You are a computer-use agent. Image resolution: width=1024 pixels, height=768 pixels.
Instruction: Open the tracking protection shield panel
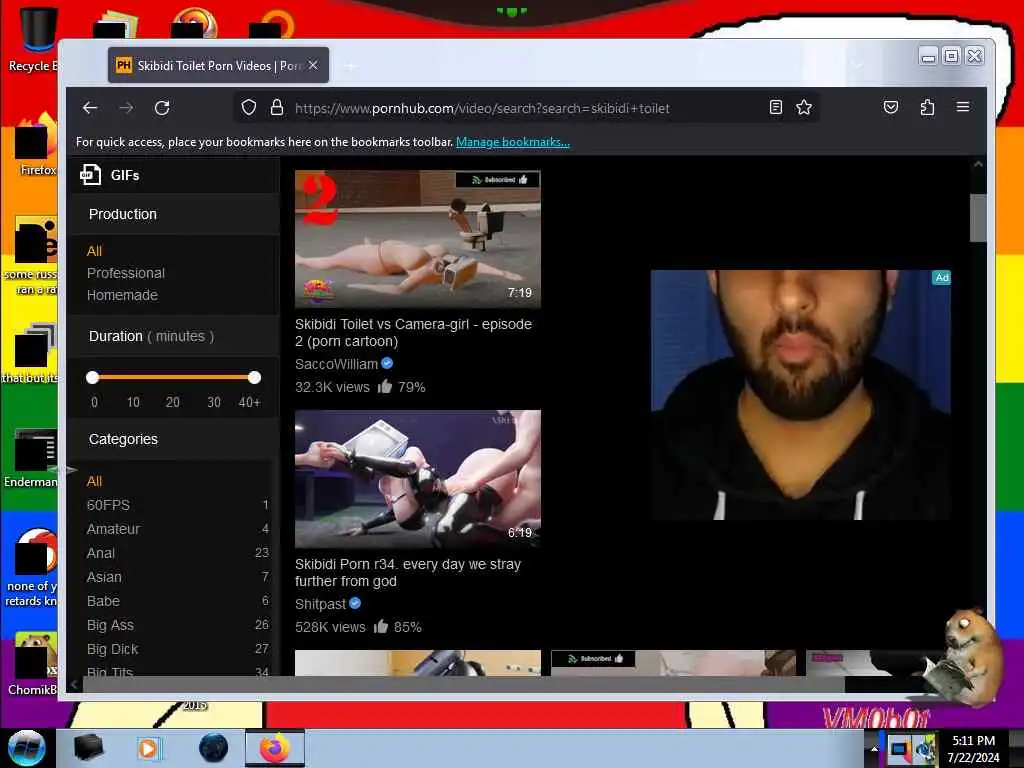tap(249, 108)
